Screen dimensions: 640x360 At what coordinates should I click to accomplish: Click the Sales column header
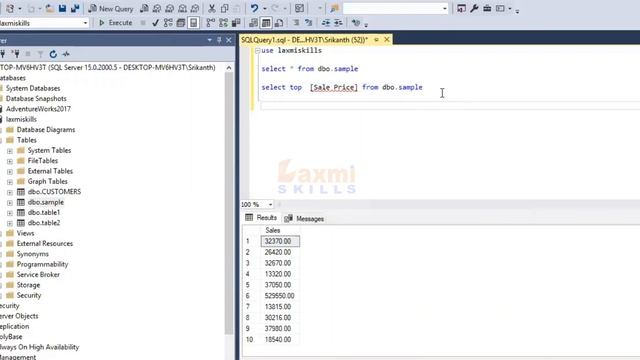point(280,230)
